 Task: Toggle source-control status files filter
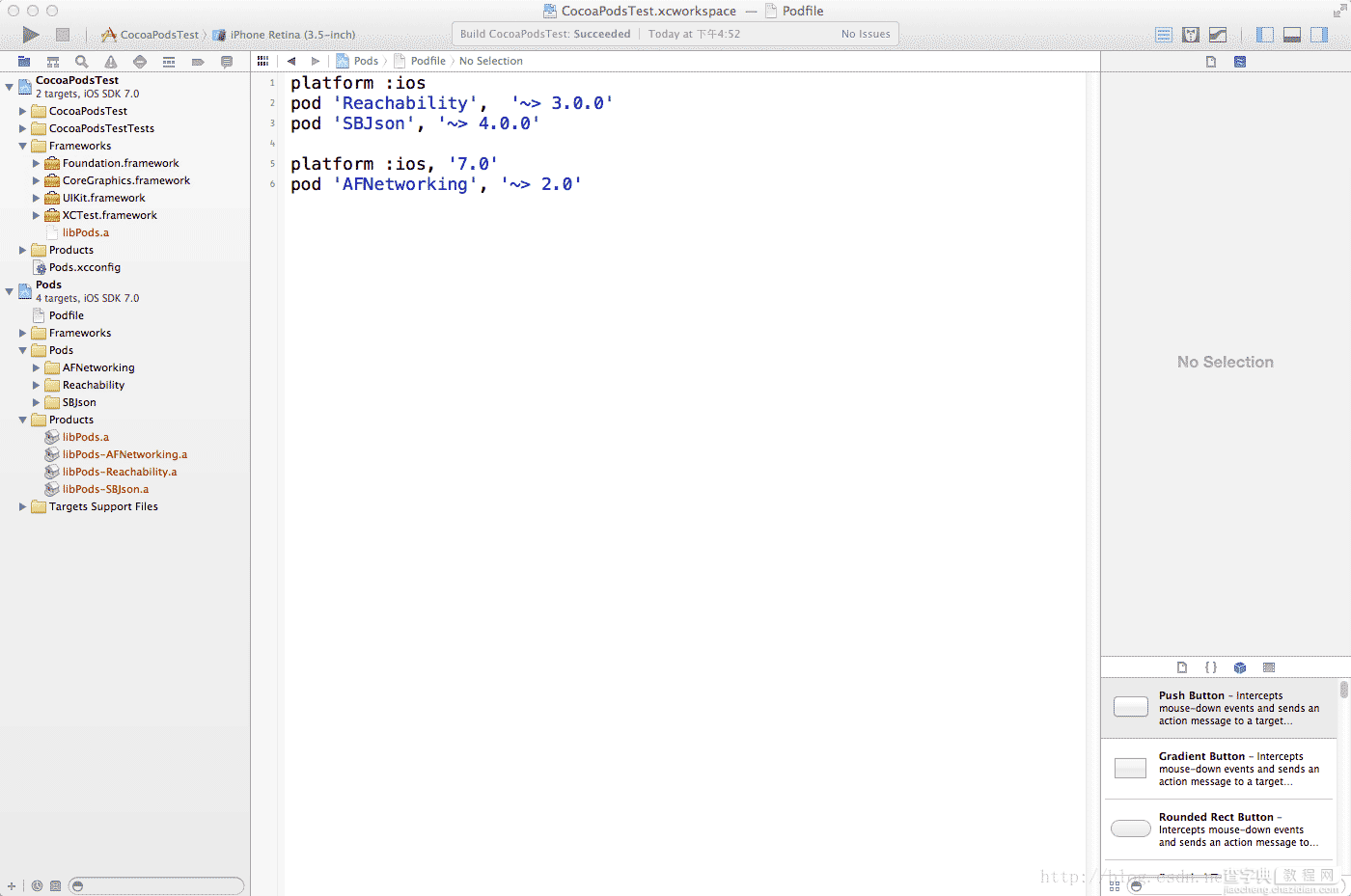tap(55, 885)
